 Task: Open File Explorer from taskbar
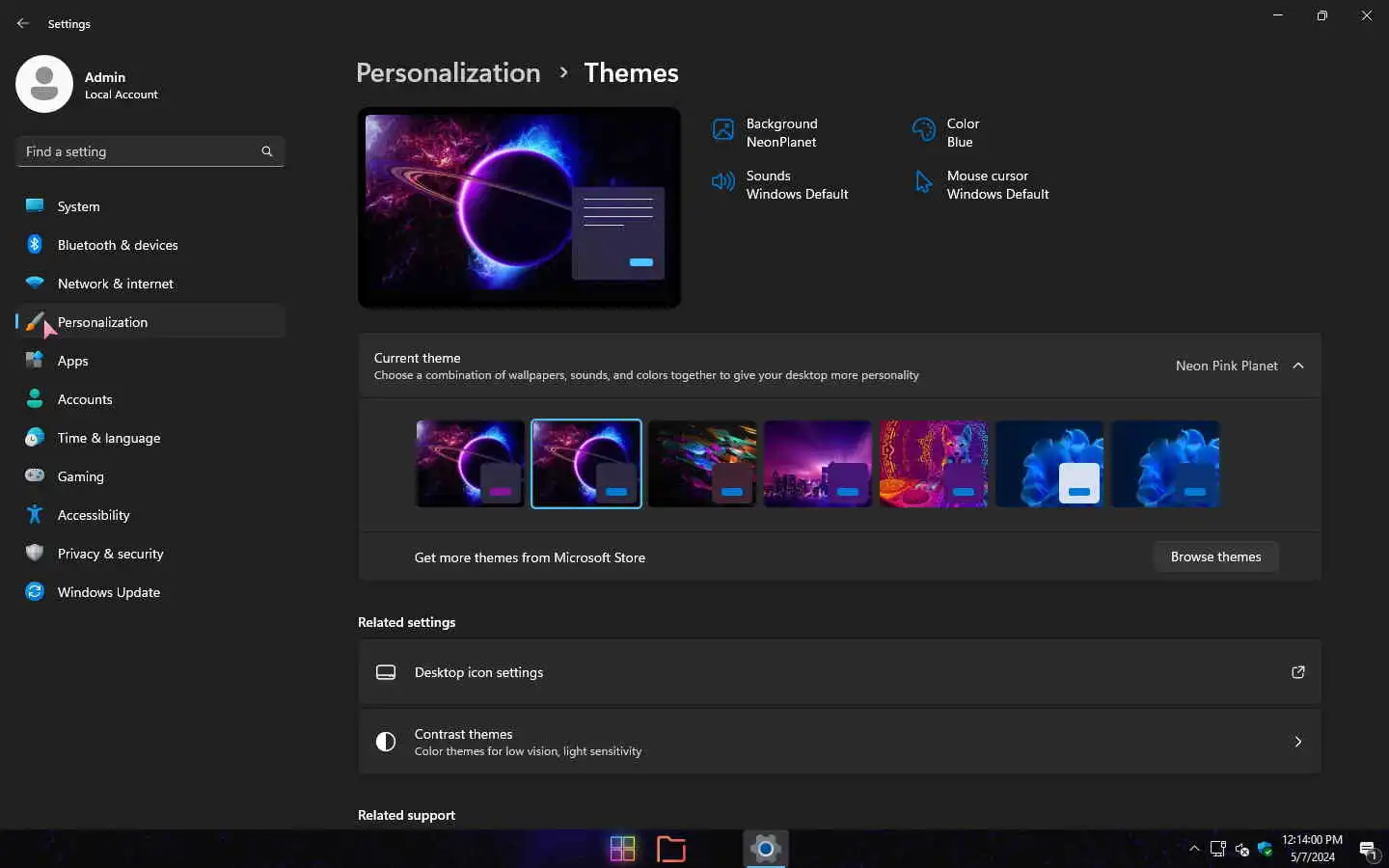coord(671,849)
